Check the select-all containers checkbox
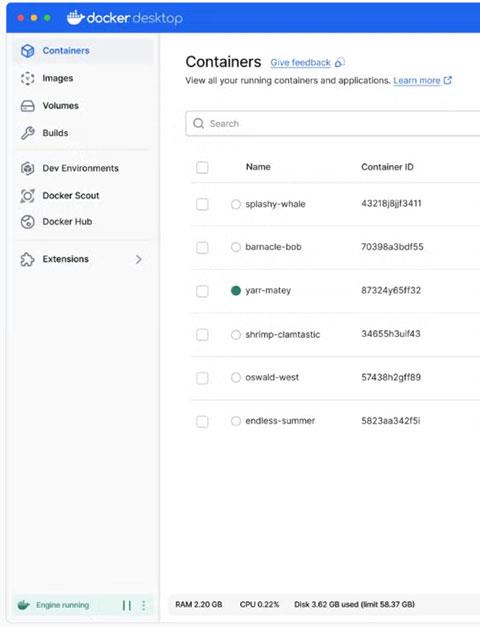480x627 pixels. 202,167
